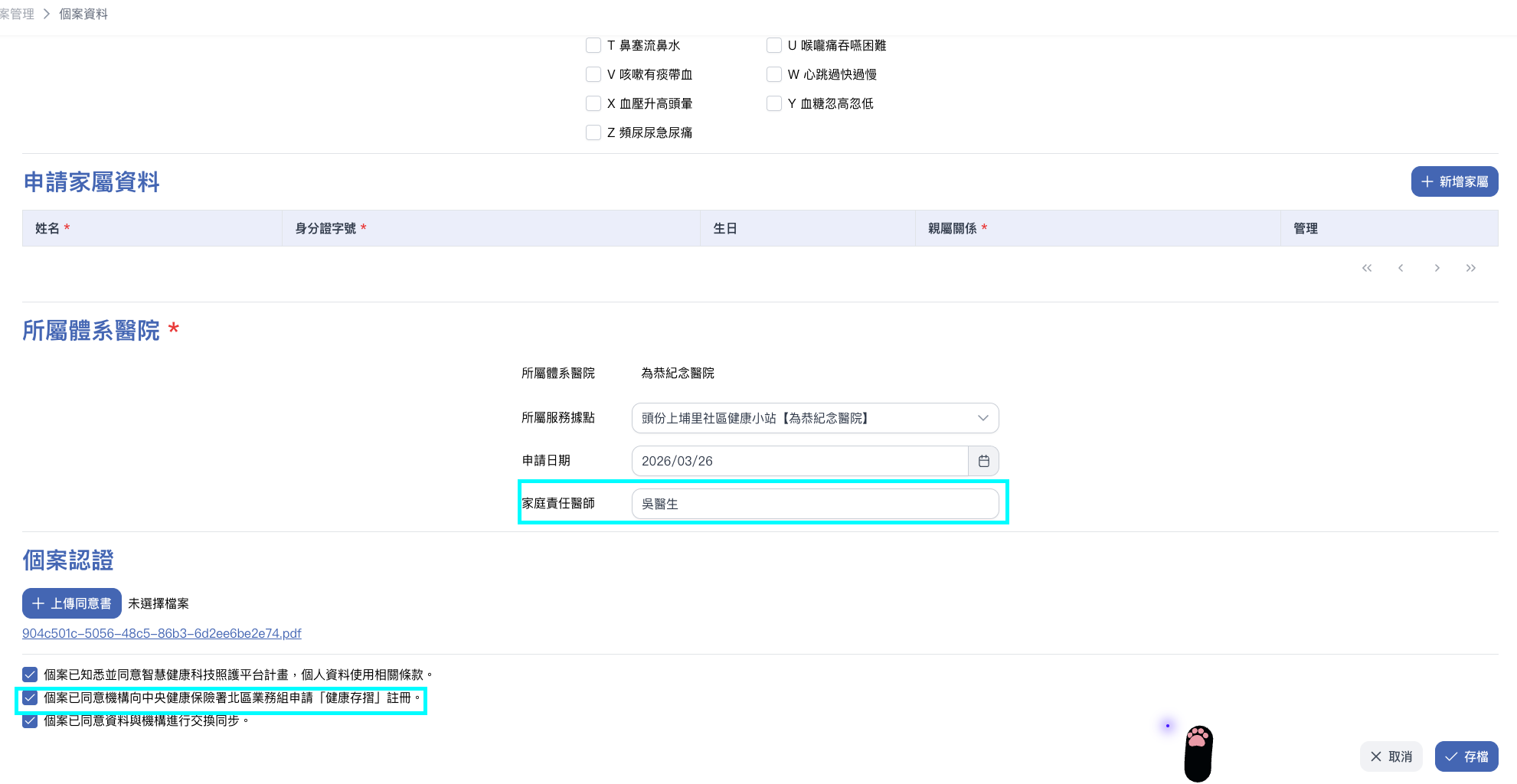Check the T 鼻塞流鼻水 checkbox
Image resolution: width=1517 pixels, height=784 pixels.
click(593, 45)
